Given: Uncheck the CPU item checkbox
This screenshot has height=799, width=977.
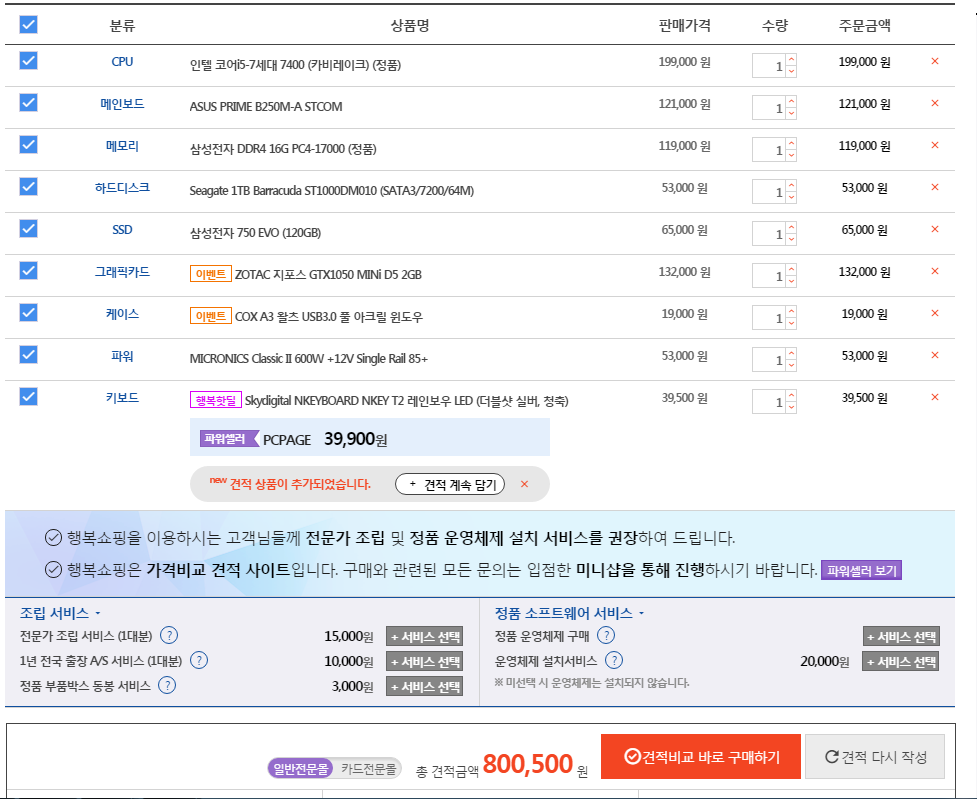Looking at the screenshot, I should tap(29, 60).
